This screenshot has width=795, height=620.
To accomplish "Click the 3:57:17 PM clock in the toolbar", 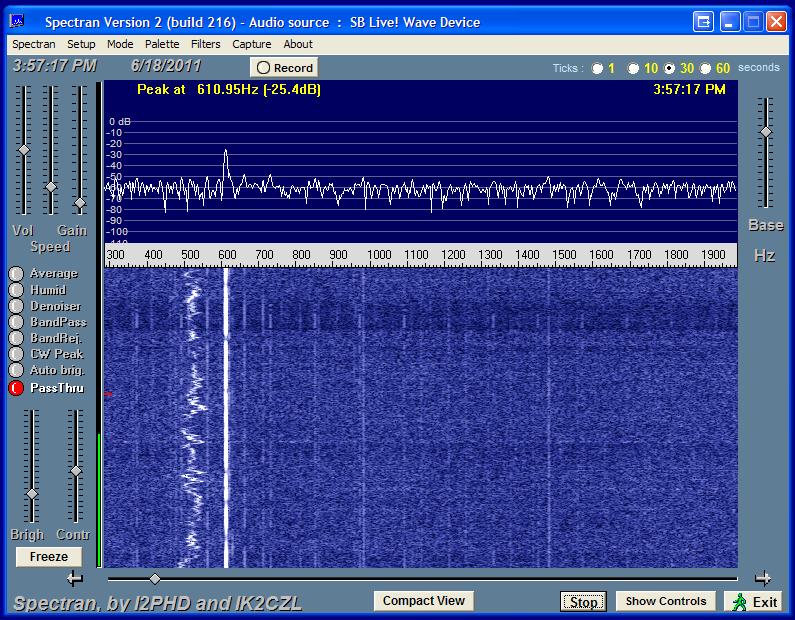I will pyautogui.click(x=54, y=66).
